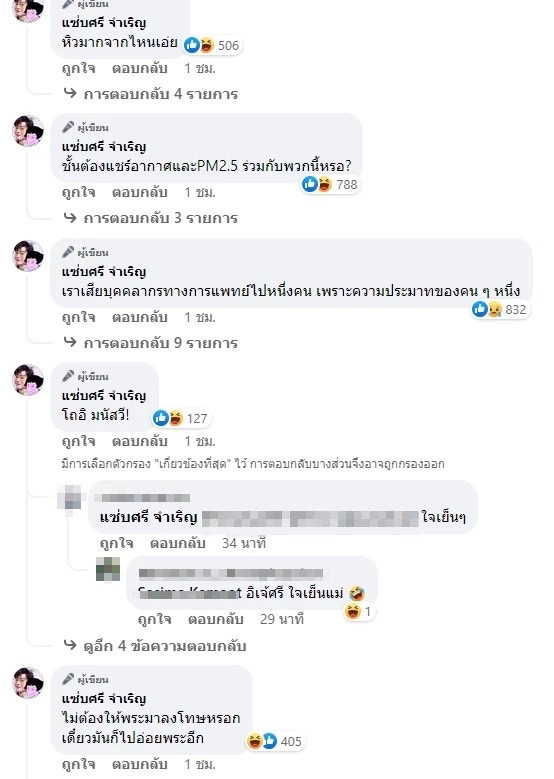Reply to the comment posted 29 minutes ago
The image size is (554, 779).
216,619
